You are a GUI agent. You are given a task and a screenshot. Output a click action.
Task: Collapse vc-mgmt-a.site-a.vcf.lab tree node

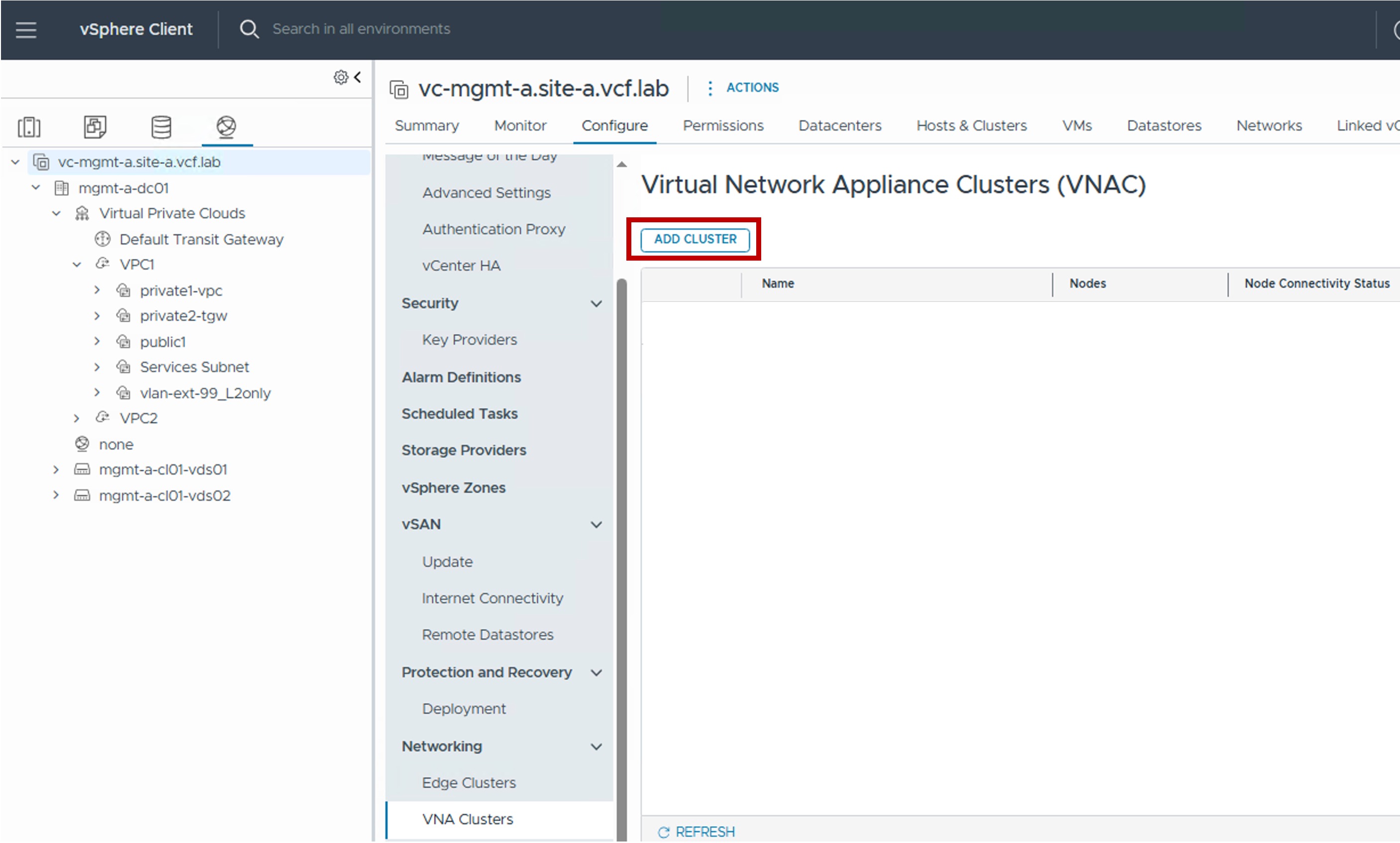point(15,163)
